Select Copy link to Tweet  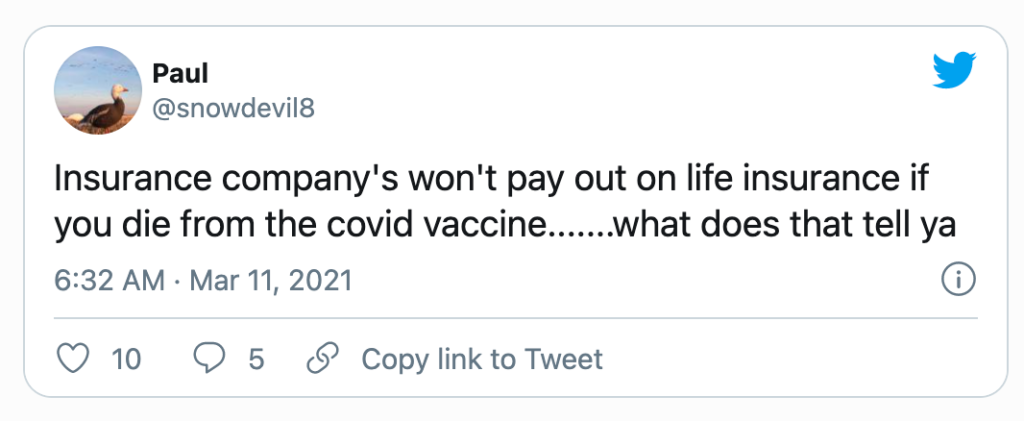pos(482,360)
